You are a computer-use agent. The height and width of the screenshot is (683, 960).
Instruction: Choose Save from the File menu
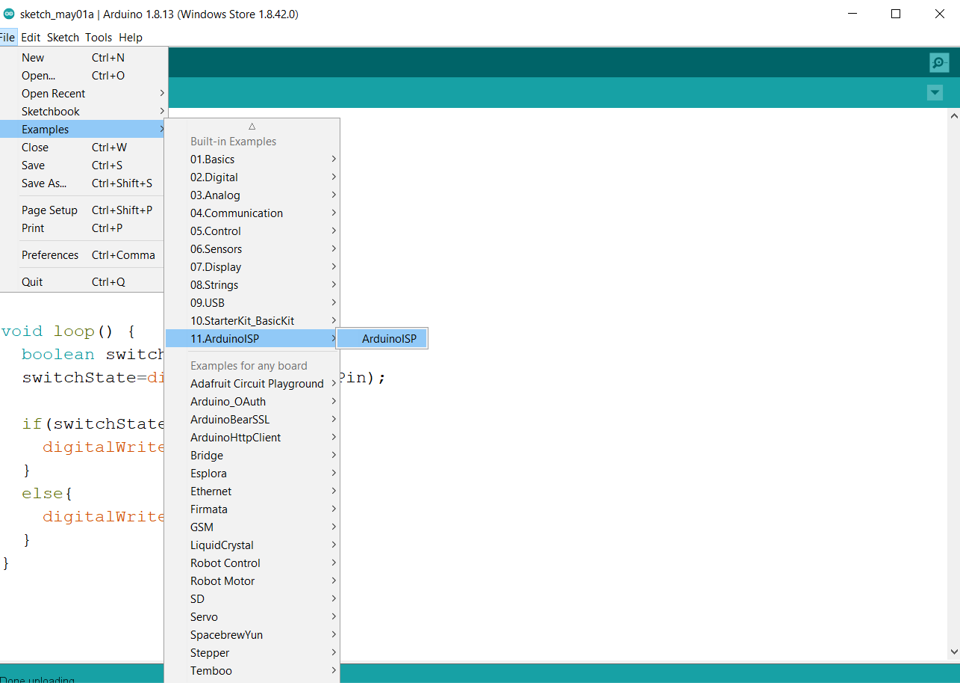pos(84,165)
